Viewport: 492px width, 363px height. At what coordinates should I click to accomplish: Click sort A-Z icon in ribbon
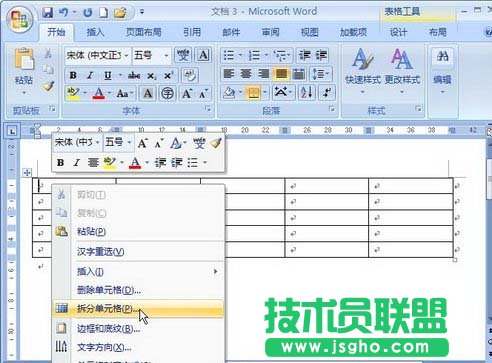306,93
